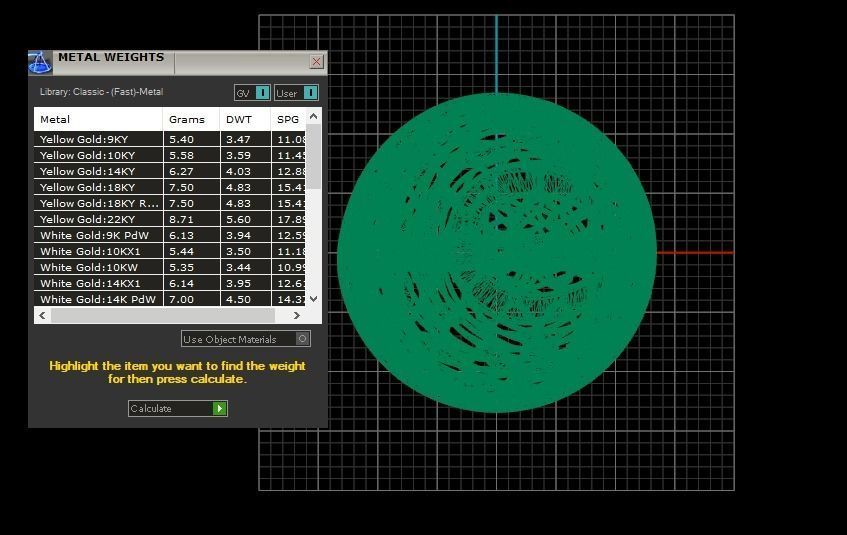Select the White Gold:10KW row
The width and height of the screenshot is (847, 535).
pyautogui.click(x=170, y=268)
